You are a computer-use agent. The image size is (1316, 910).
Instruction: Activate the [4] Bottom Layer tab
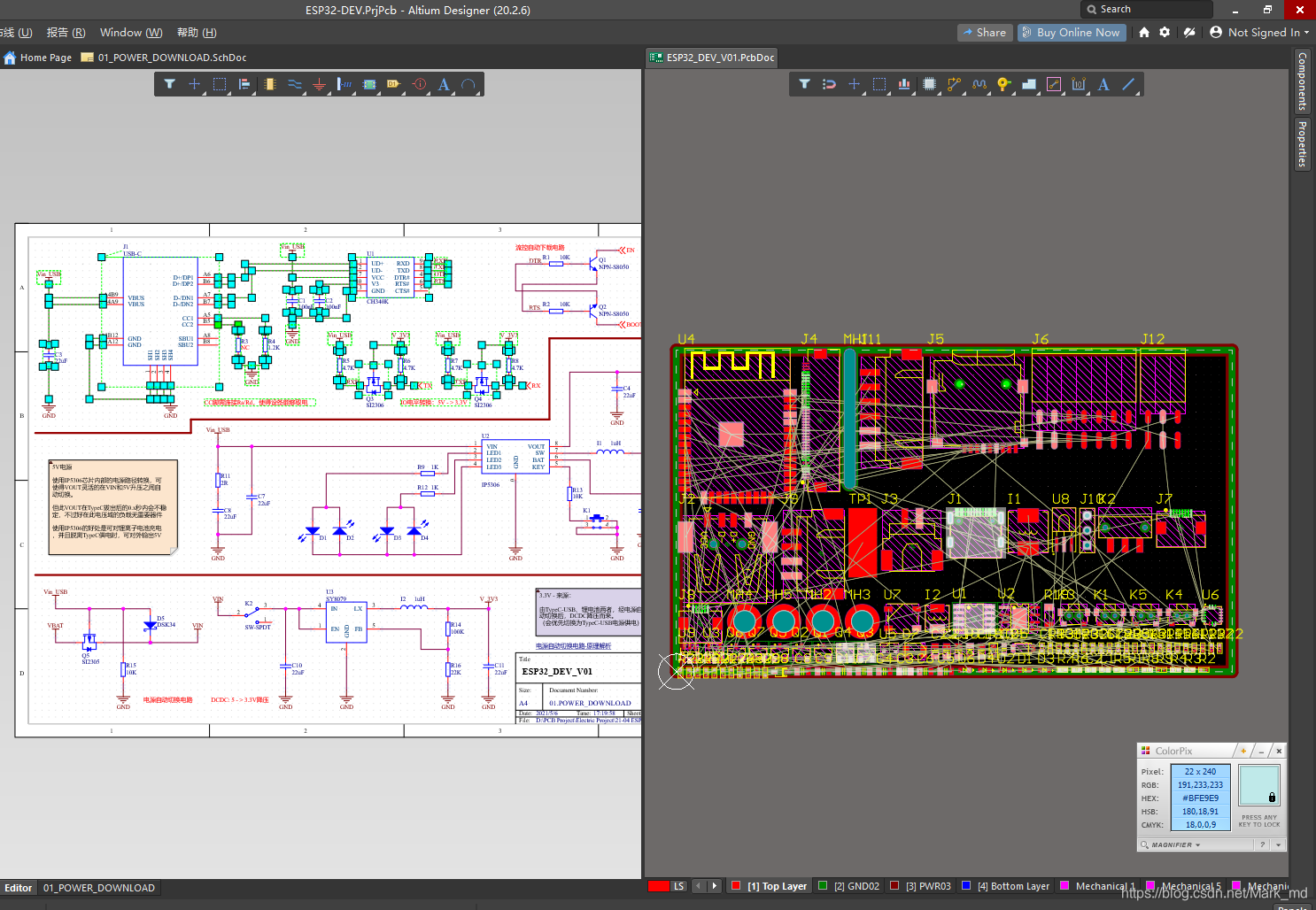[x=1005, y=886]
